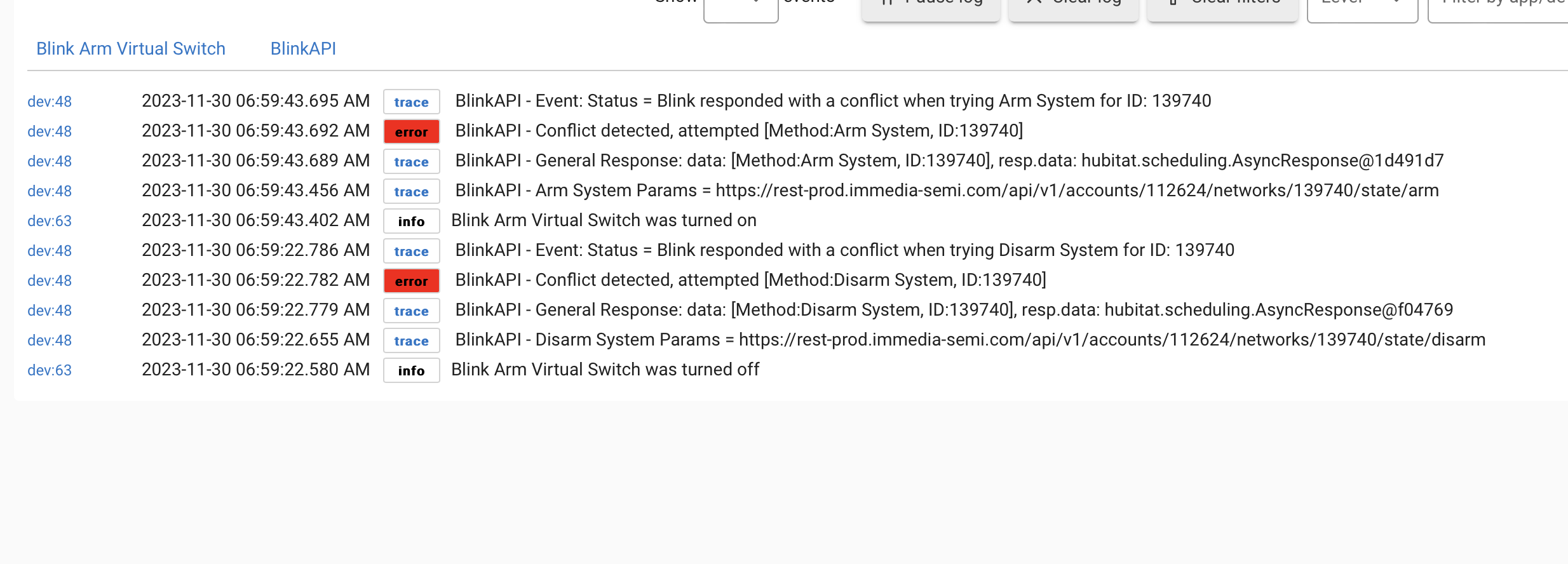Image resolution: width=1568 pixels, height=564 pixels.
Task: Open dev:48 link on the 06:59:43.456 row
Action: tap(50, 191)
